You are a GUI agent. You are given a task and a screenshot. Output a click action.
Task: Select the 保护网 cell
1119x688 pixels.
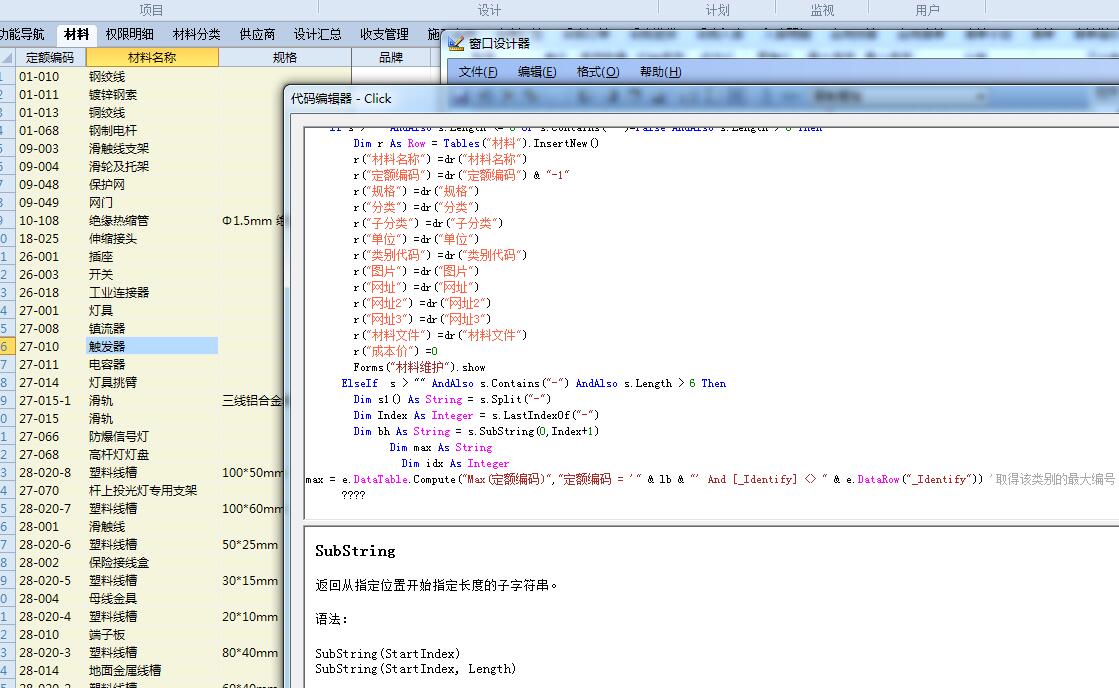pyautogui.click(x=152, y=184)
